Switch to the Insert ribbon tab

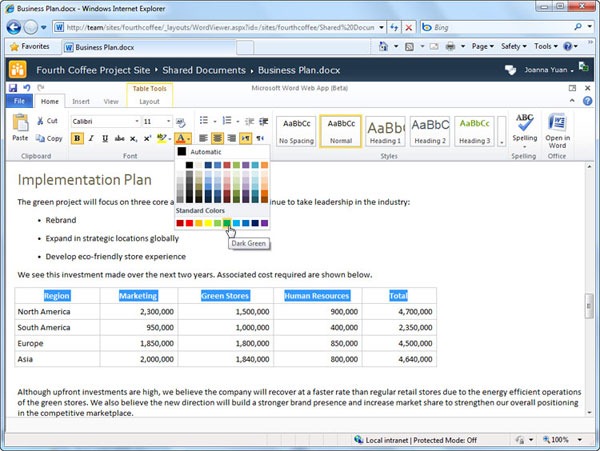coord(81,101)
